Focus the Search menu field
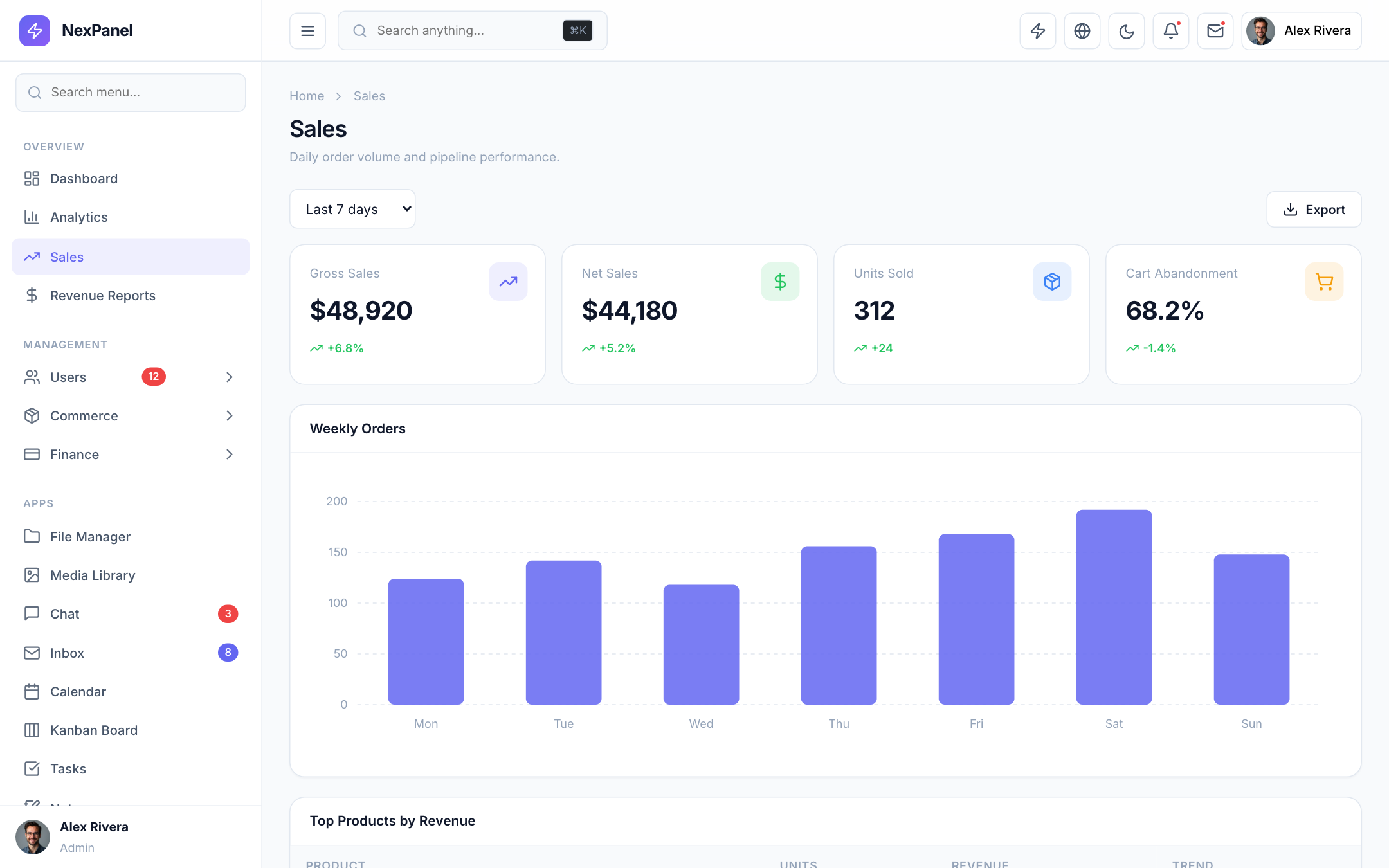This screenshot has height=868, width=1389. (131, 92)
